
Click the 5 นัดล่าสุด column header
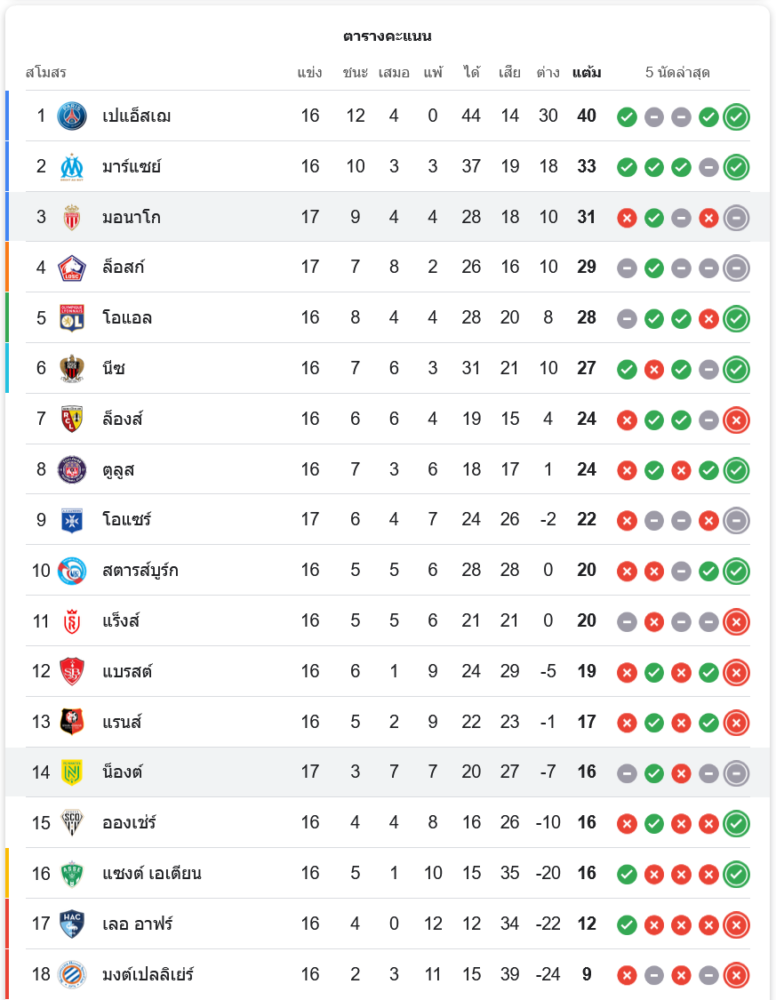[x=678, y=73]
